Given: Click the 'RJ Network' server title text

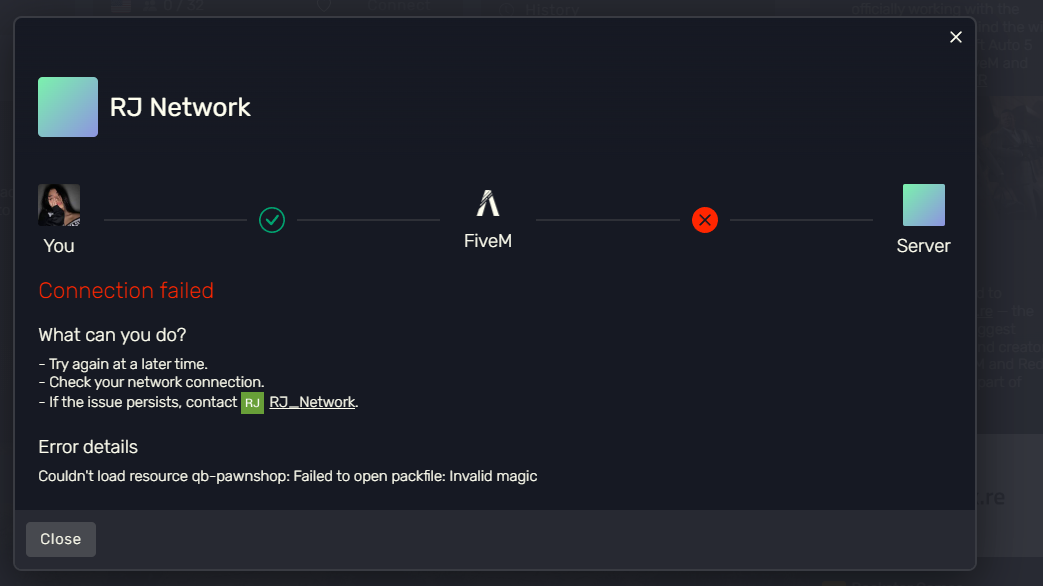Looking at the screenshot, I should pyautogui.click(x=180, y=107).
